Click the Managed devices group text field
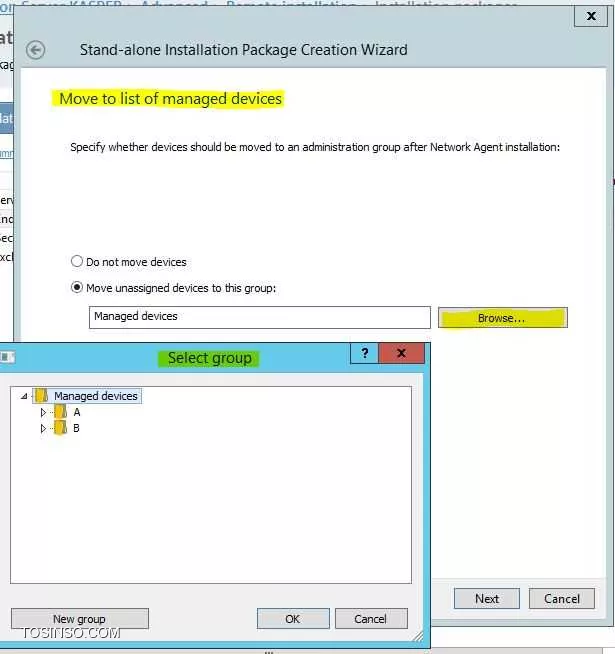The width and height of the screenshot is (615, 654). [x=260, y=317]
